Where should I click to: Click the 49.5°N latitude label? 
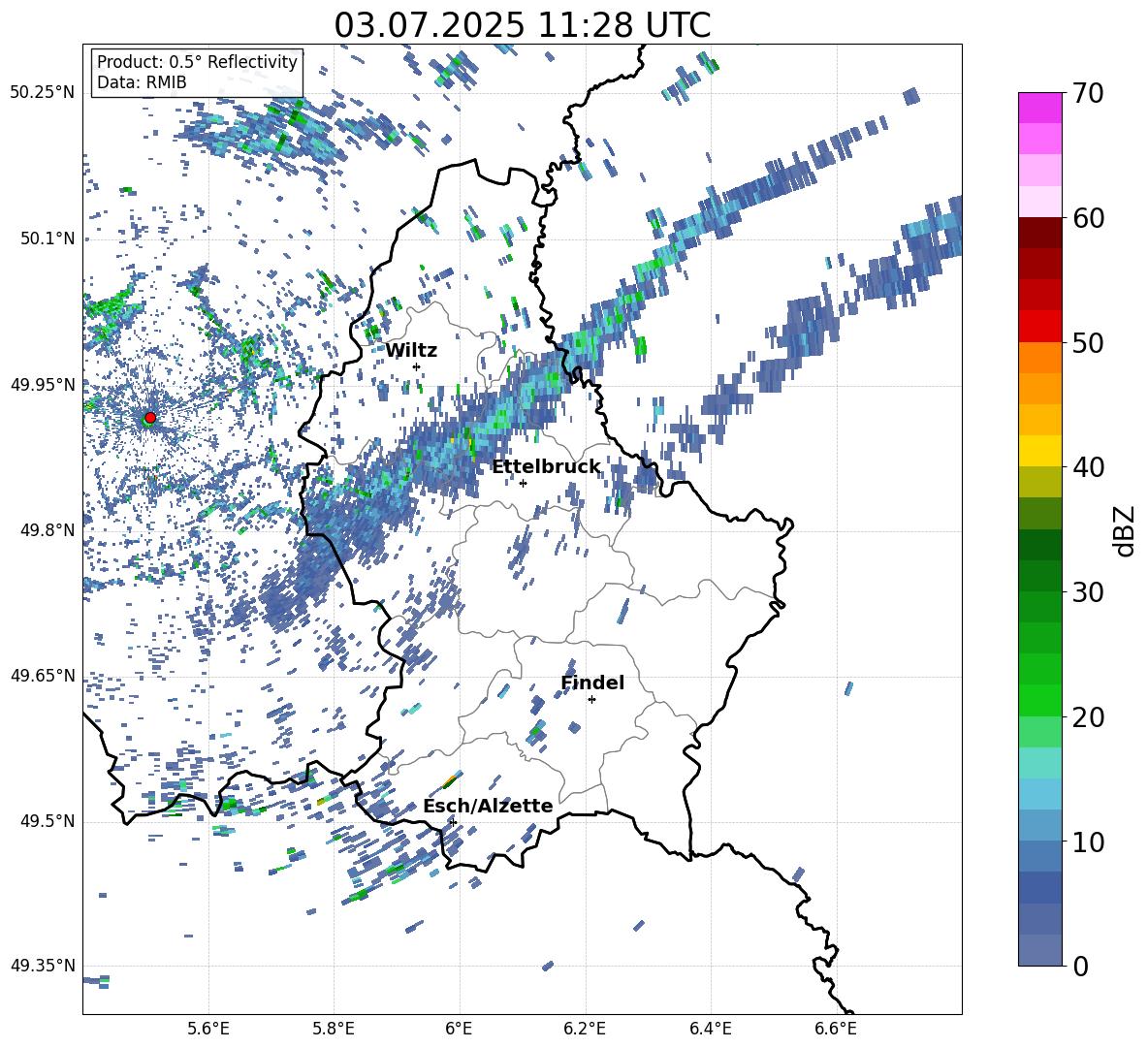click(x=47, y=821)
